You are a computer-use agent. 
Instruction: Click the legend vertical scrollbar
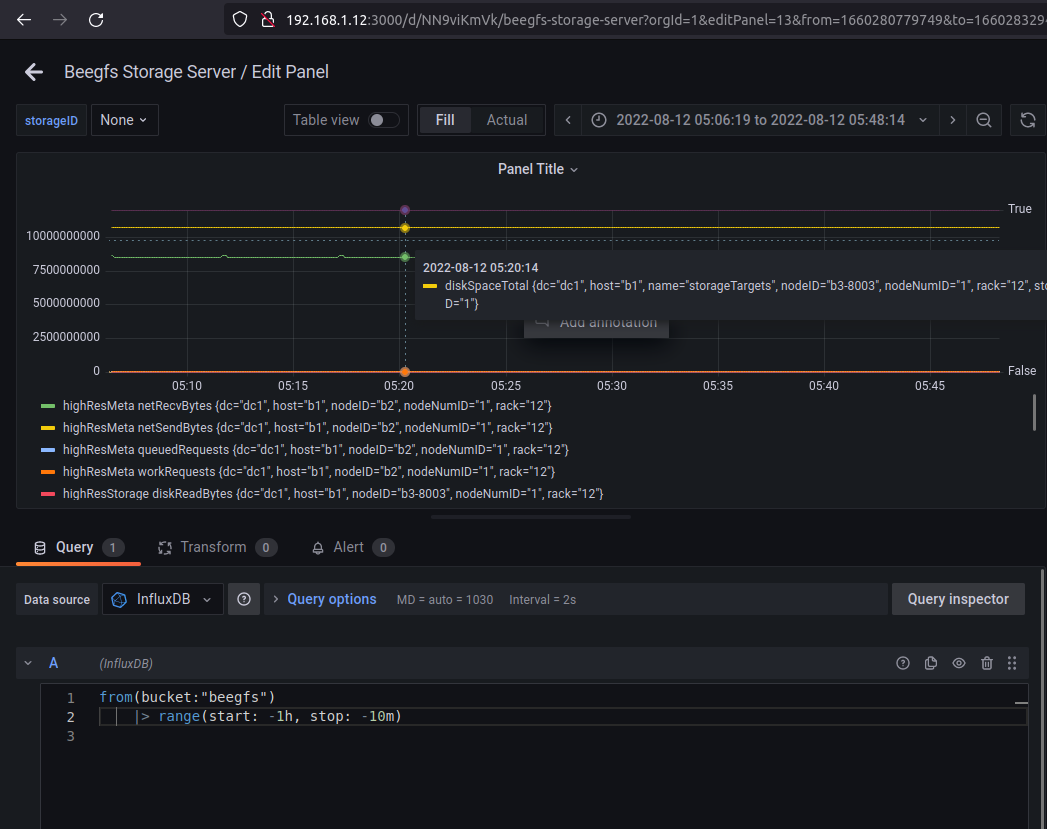click(x=1034, y=412)
